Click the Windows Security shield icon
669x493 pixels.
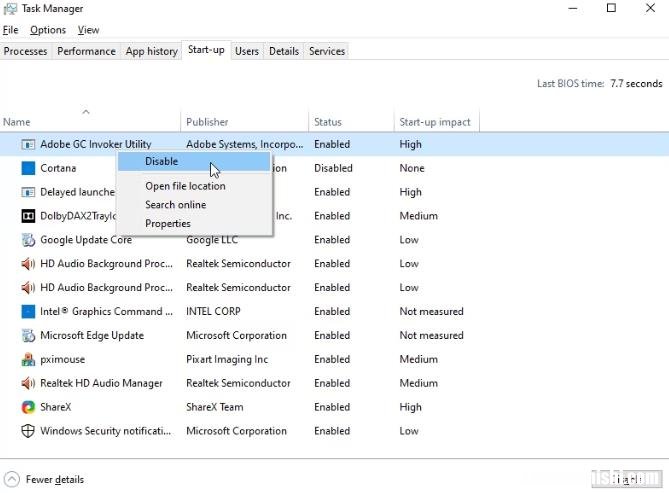tap(28, 431)
